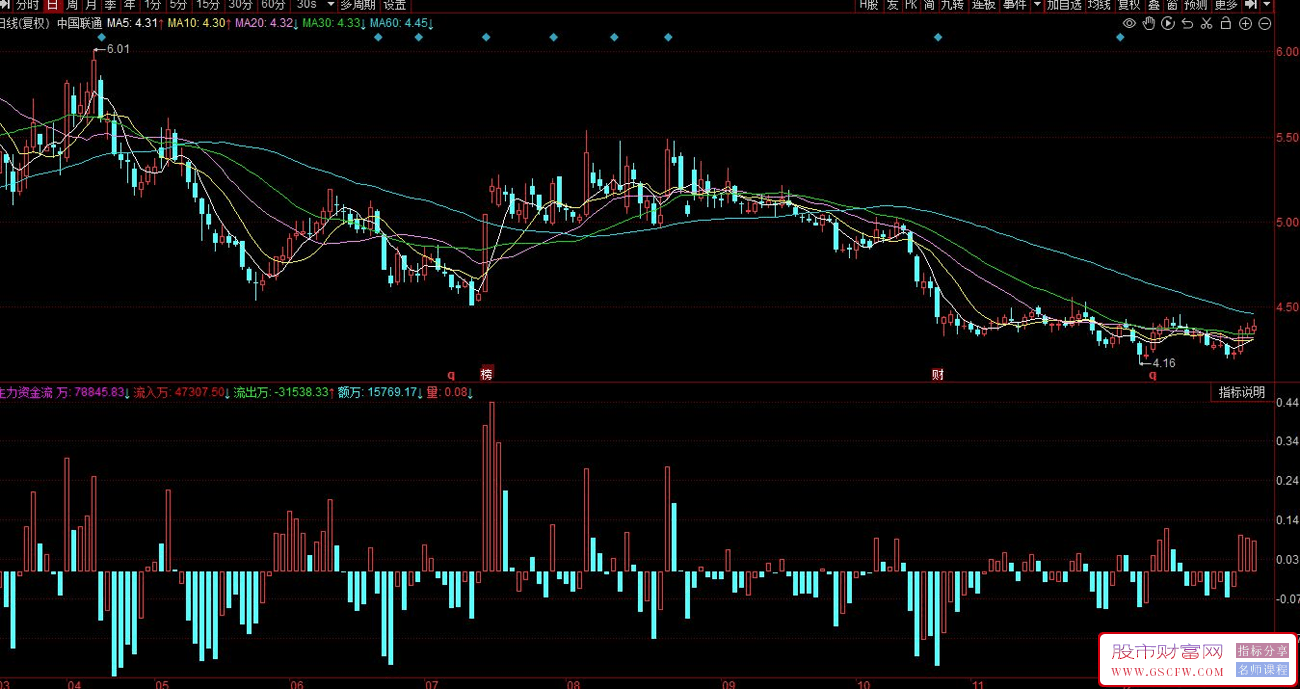Click the diamond event marker above the 6.01 peak

100,37
